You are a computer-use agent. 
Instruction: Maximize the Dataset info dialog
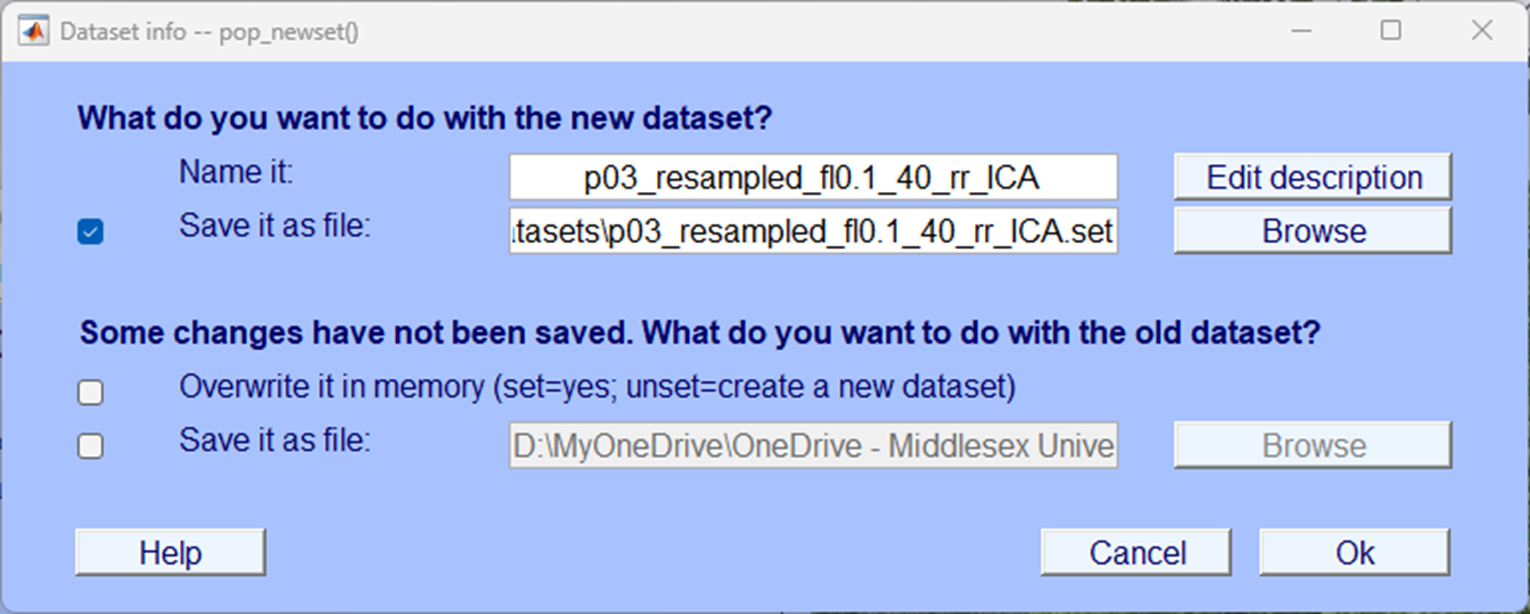[1390, 31]
